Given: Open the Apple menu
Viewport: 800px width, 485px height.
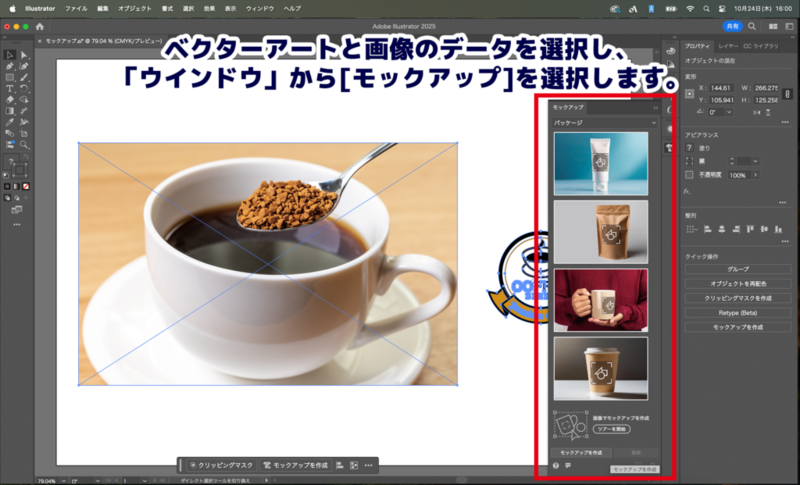Looking at the screenshot, I should [12, 9].
